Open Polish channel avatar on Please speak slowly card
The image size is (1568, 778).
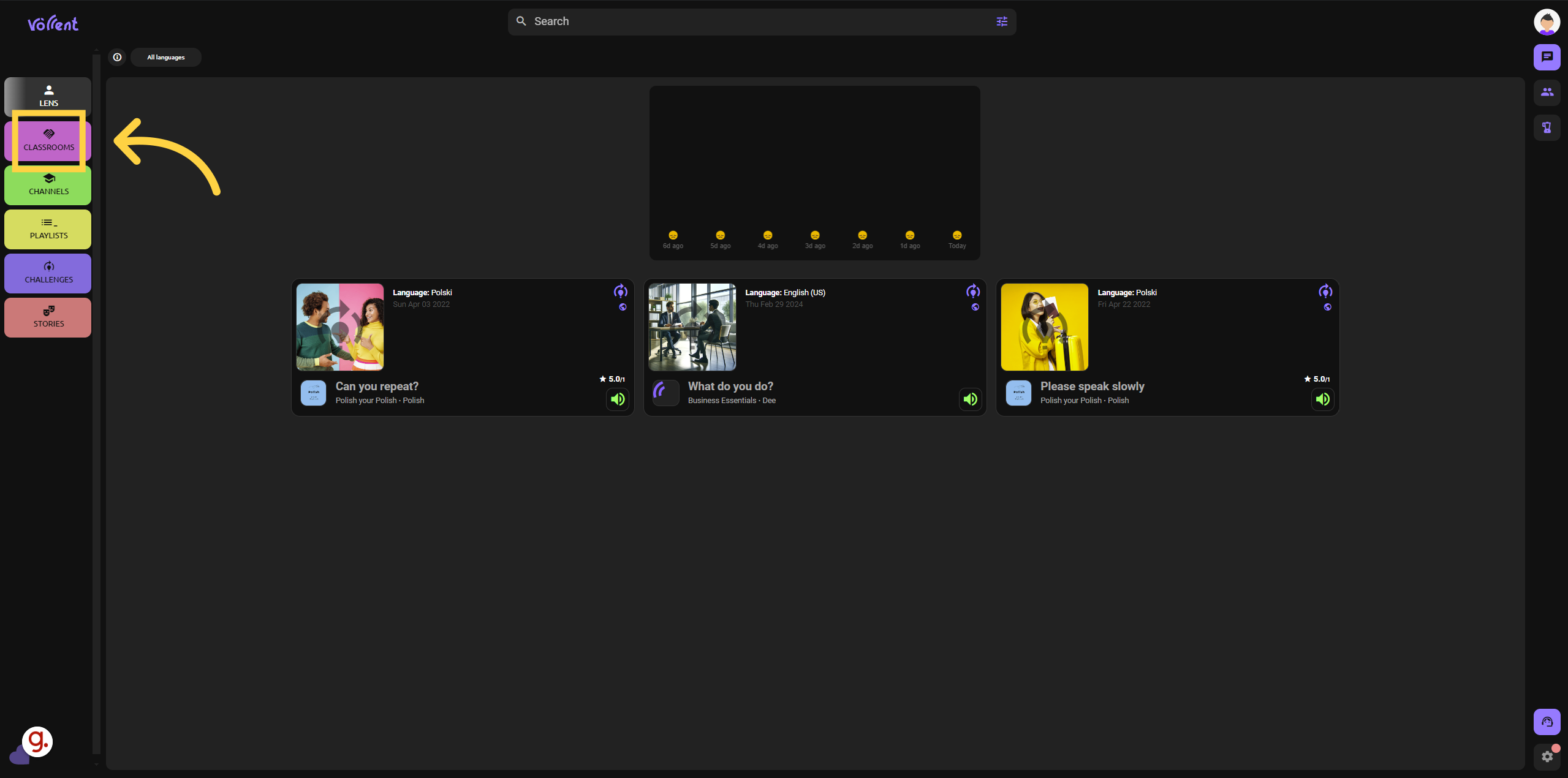(1018, 393)
